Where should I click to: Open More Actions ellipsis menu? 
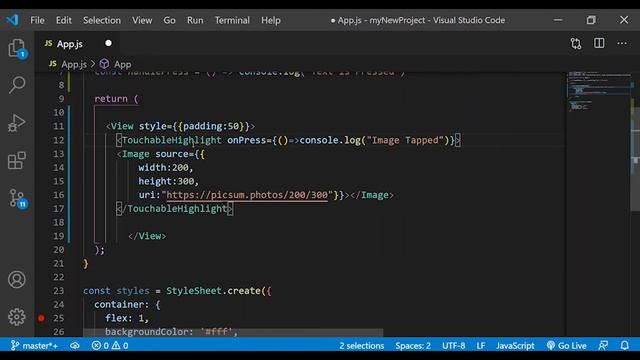[x=622, y=43]
